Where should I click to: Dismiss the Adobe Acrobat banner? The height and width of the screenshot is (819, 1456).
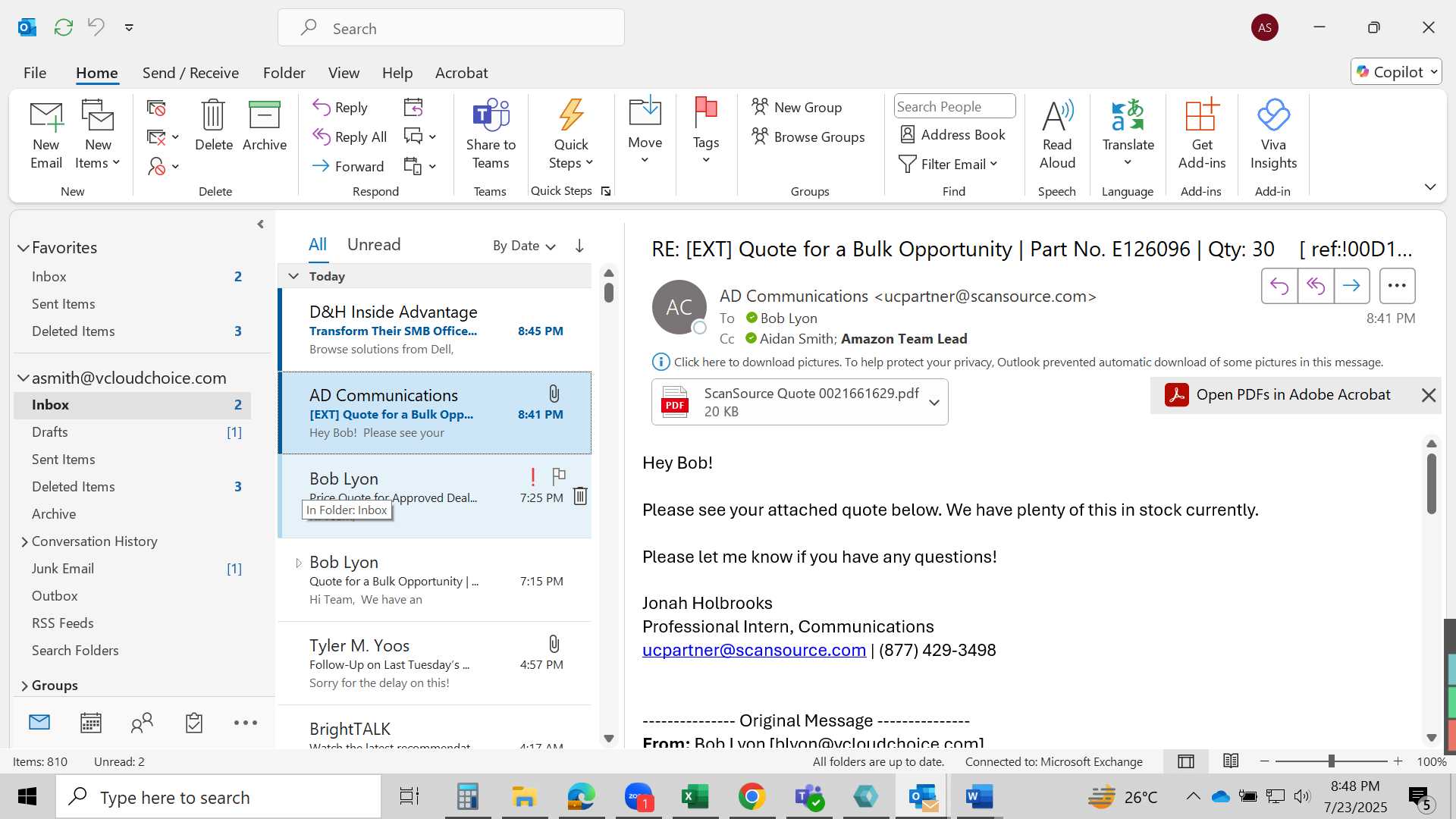tap(1429, 395)
